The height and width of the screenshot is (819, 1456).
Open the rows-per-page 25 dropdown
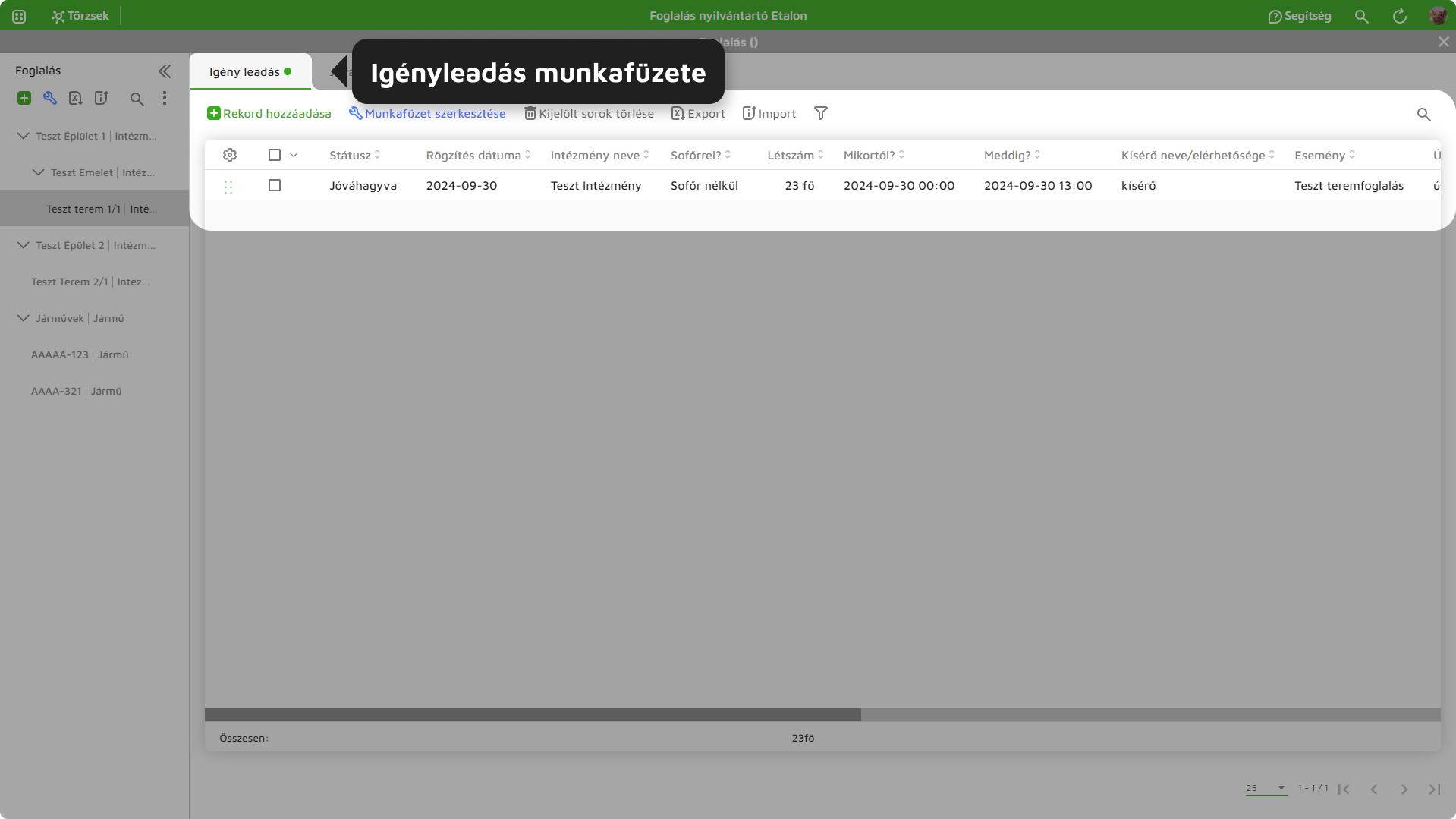pyautogui.click(x=1266, y=789)
